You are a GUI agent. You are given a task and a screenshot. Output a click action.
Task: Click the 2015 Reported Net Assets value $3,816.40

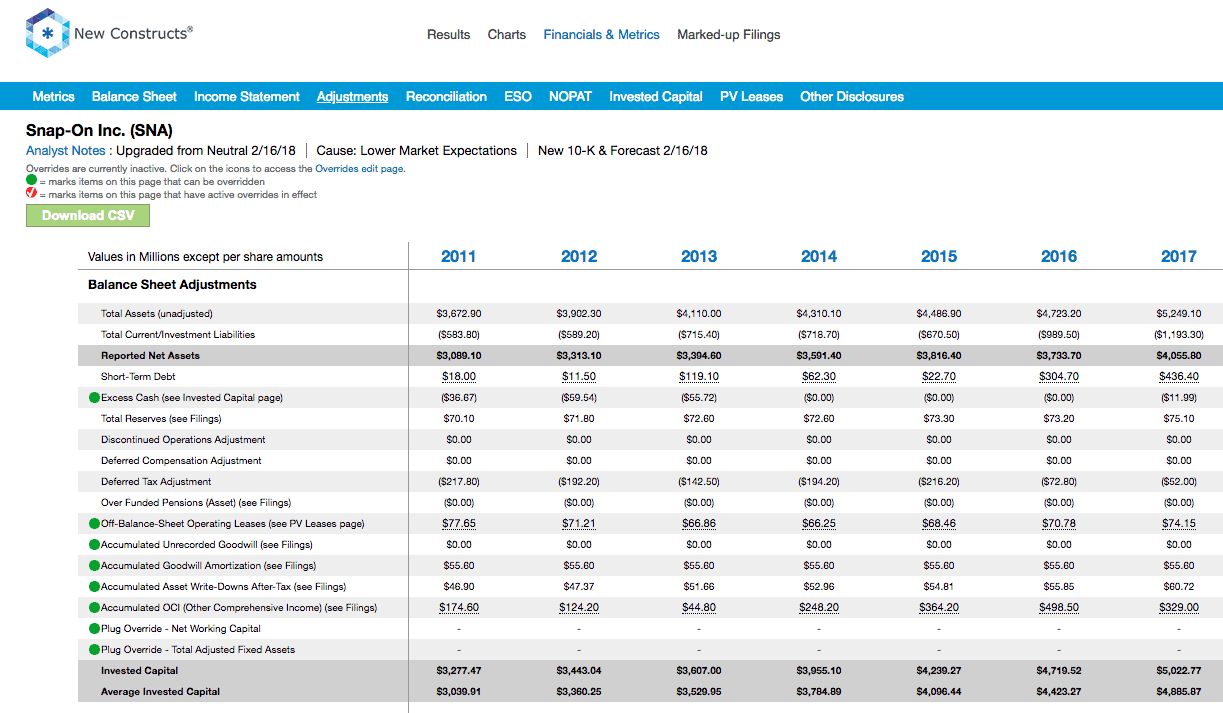click(939, 356)
